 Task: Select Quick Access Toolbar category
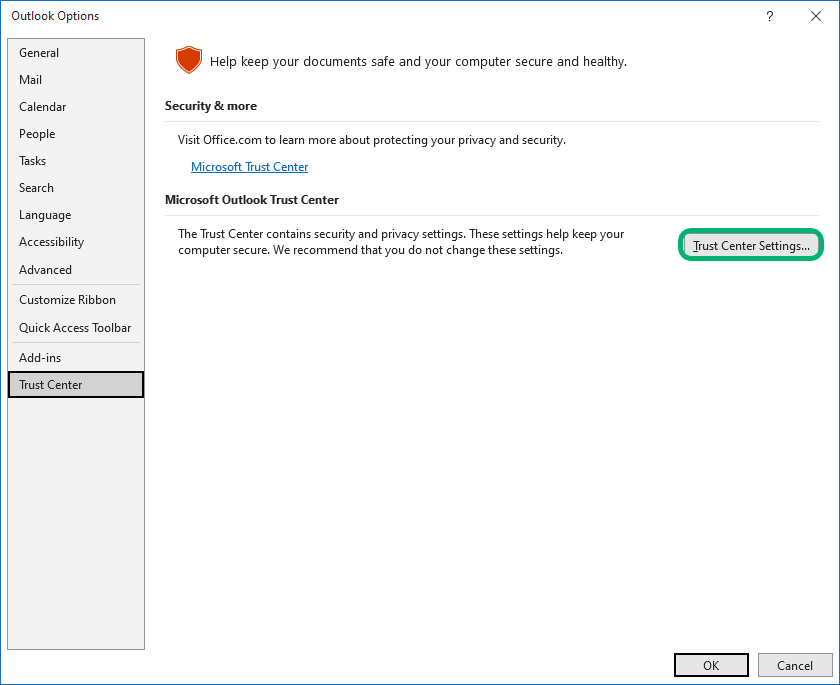[76, 328]
